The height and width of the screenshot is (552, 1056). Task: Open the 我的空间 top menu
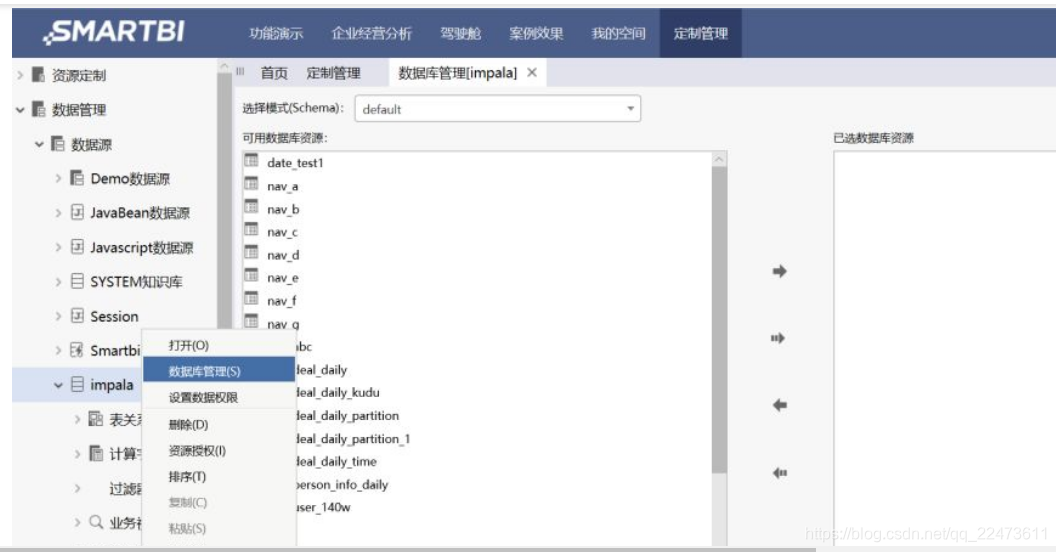coord(618,33)
